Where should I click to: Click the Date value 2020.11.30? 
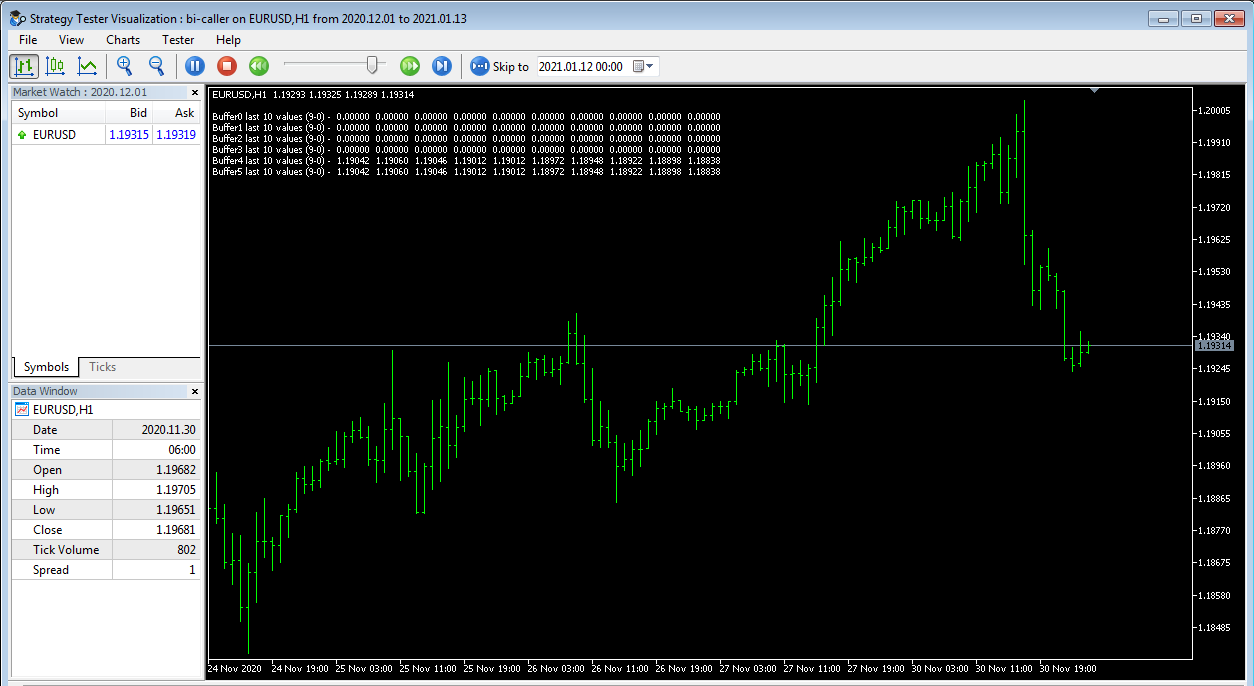pos(168,430)
